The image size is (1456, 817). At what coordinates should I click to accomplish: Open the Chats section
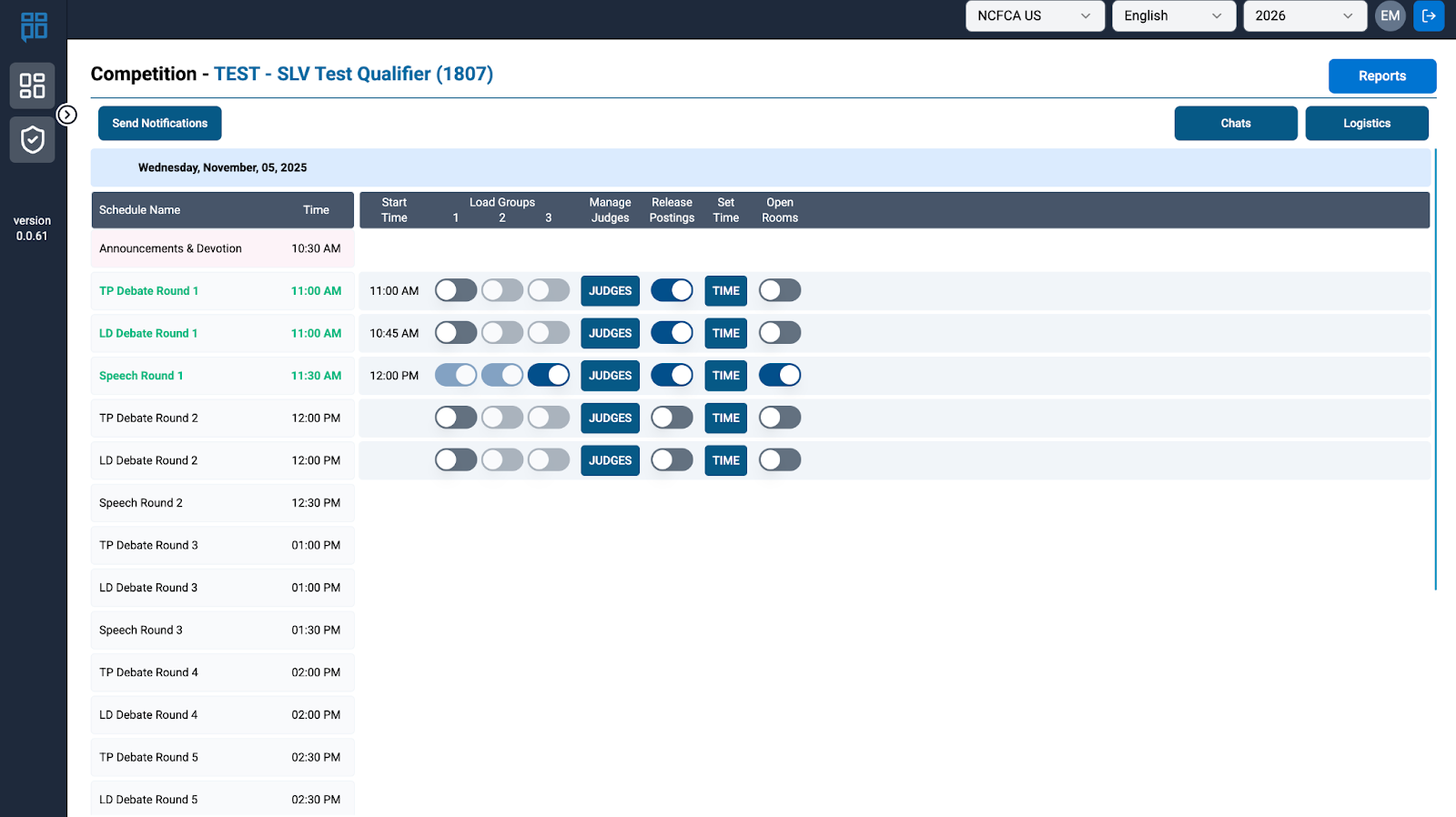(x=1235, y=124)
